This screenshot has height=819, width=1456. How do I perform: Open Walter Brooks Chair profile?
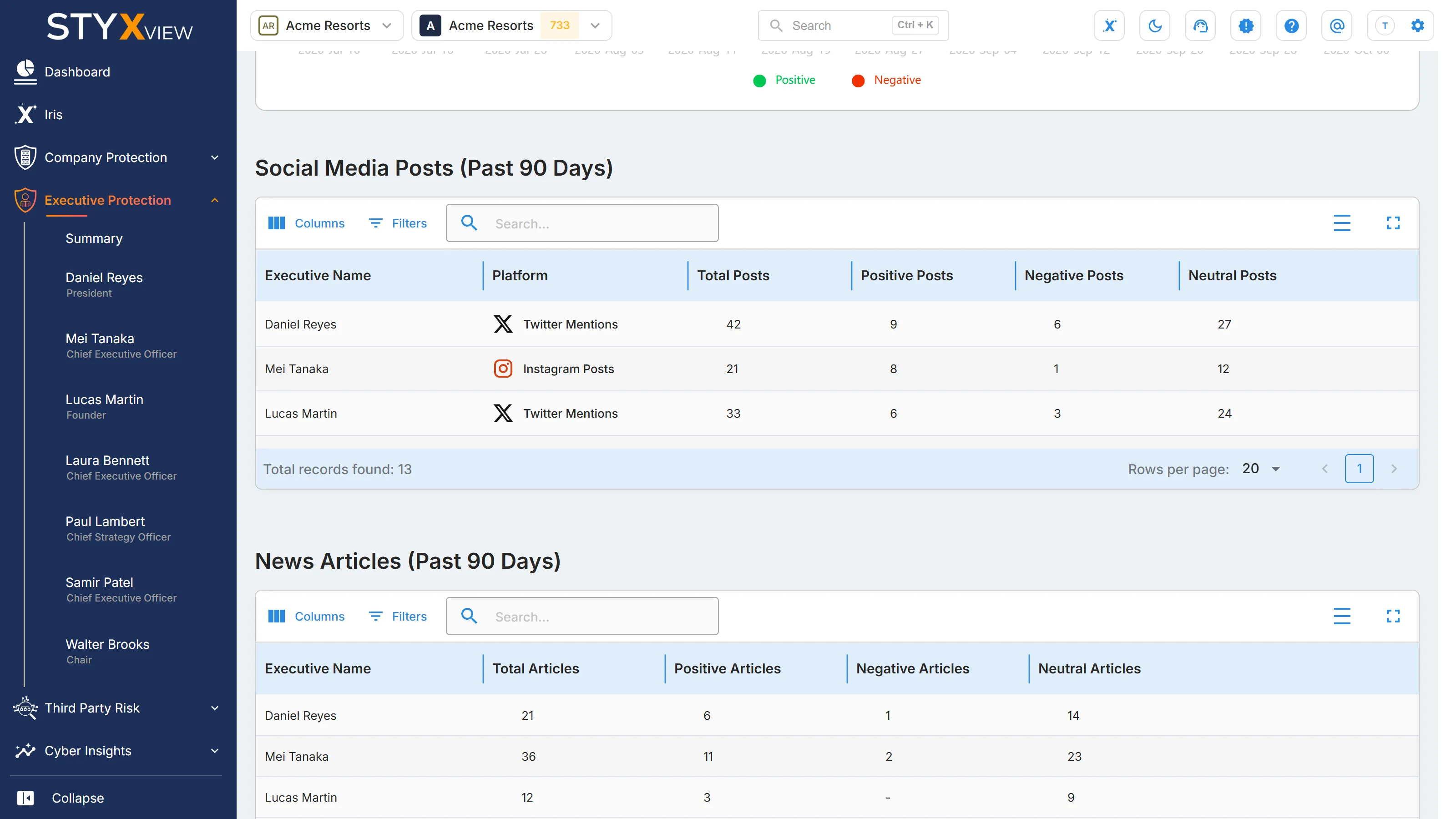coord(107,651)
